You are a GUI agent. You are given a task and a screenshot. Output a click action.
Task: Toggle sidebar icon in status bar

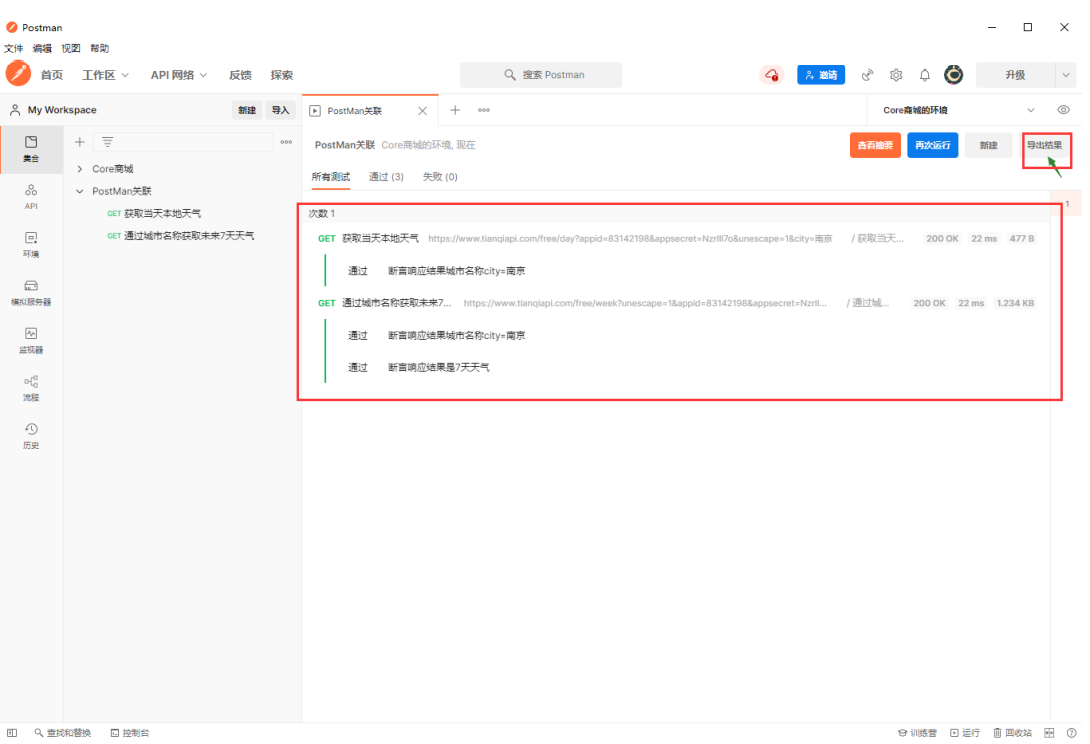12,732
